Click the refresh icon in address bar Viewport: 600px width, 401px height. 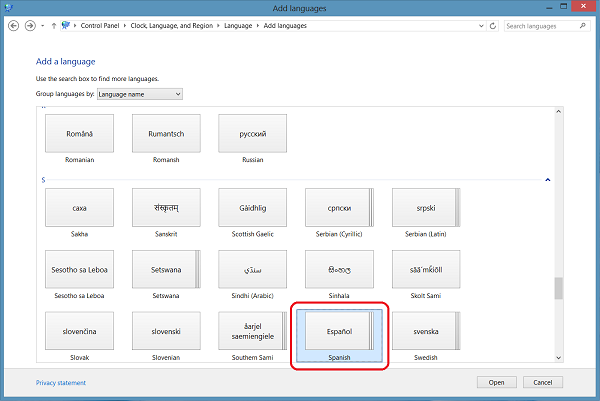tap(493, 26)
